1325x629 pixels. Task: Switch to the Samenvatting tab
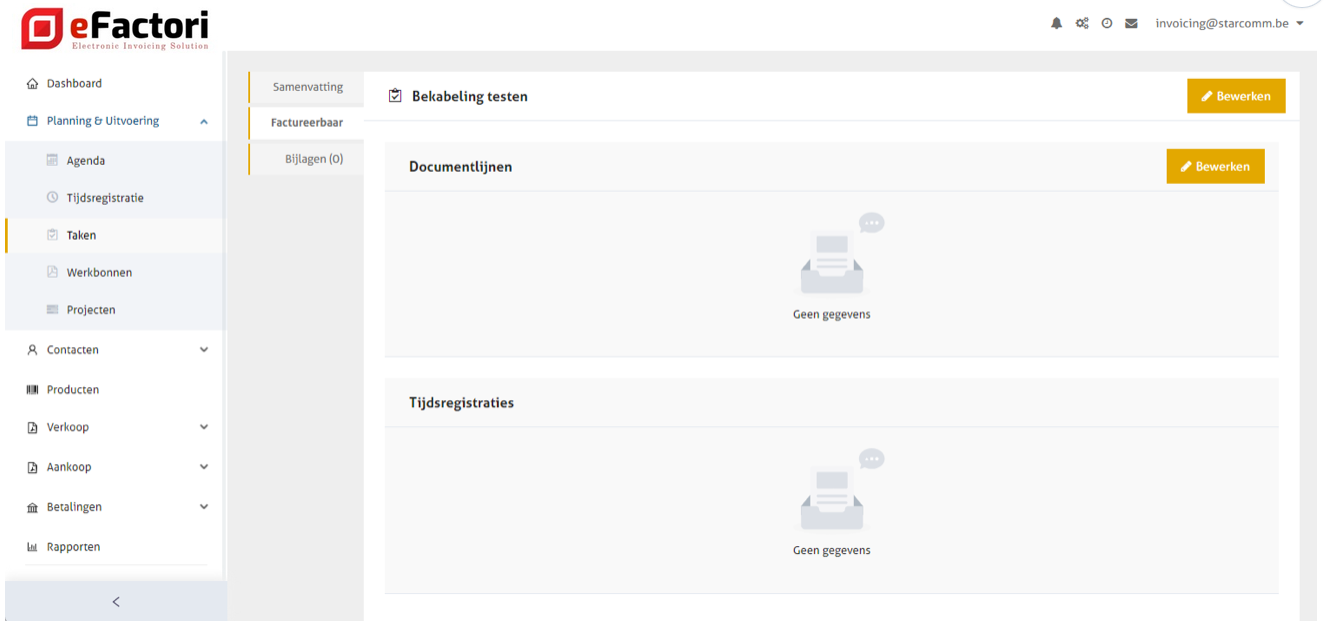(307, 87)
